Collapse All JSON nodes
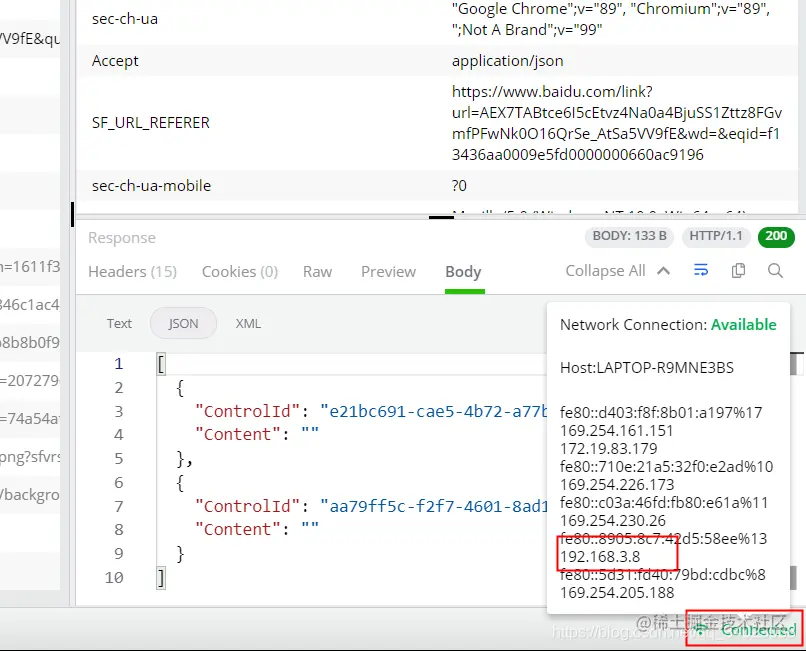Viewport: 806px width, 651px height. 618,270
